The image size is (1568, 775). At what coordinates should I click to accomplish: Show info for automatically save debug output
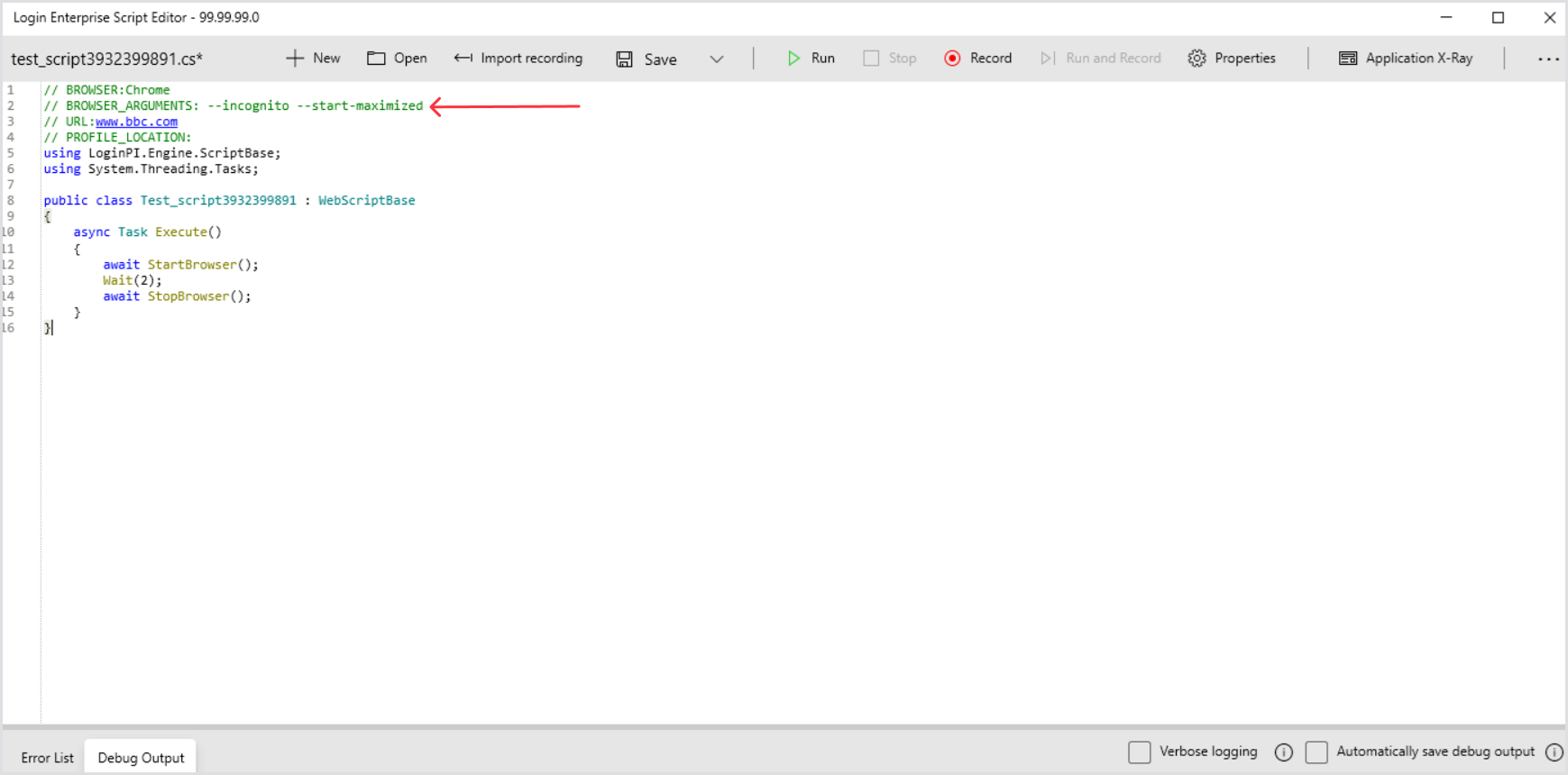point(1554,752)
